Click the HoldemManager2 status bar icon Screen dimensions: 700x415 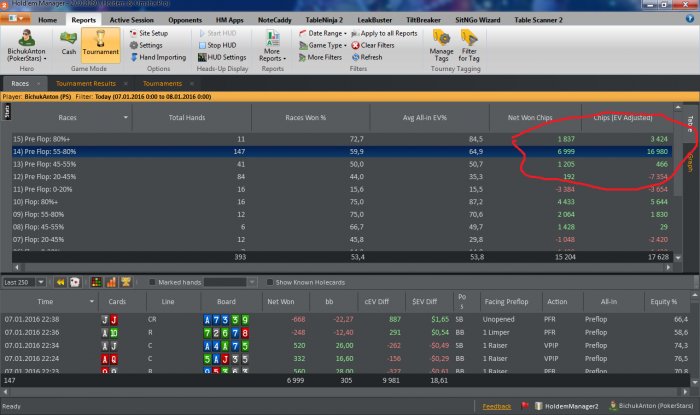coord(539,406)
